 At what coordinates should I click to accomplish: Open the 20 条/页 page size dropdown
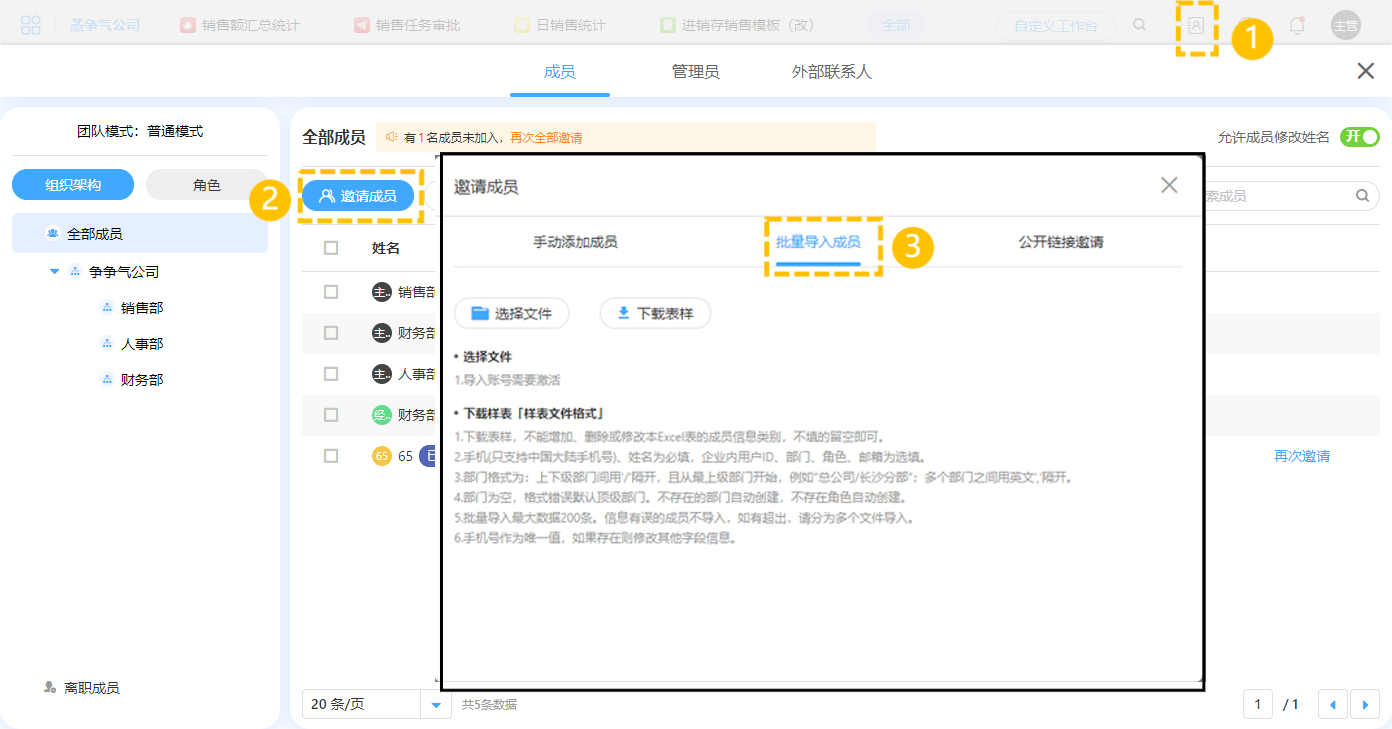pos(435,705)
